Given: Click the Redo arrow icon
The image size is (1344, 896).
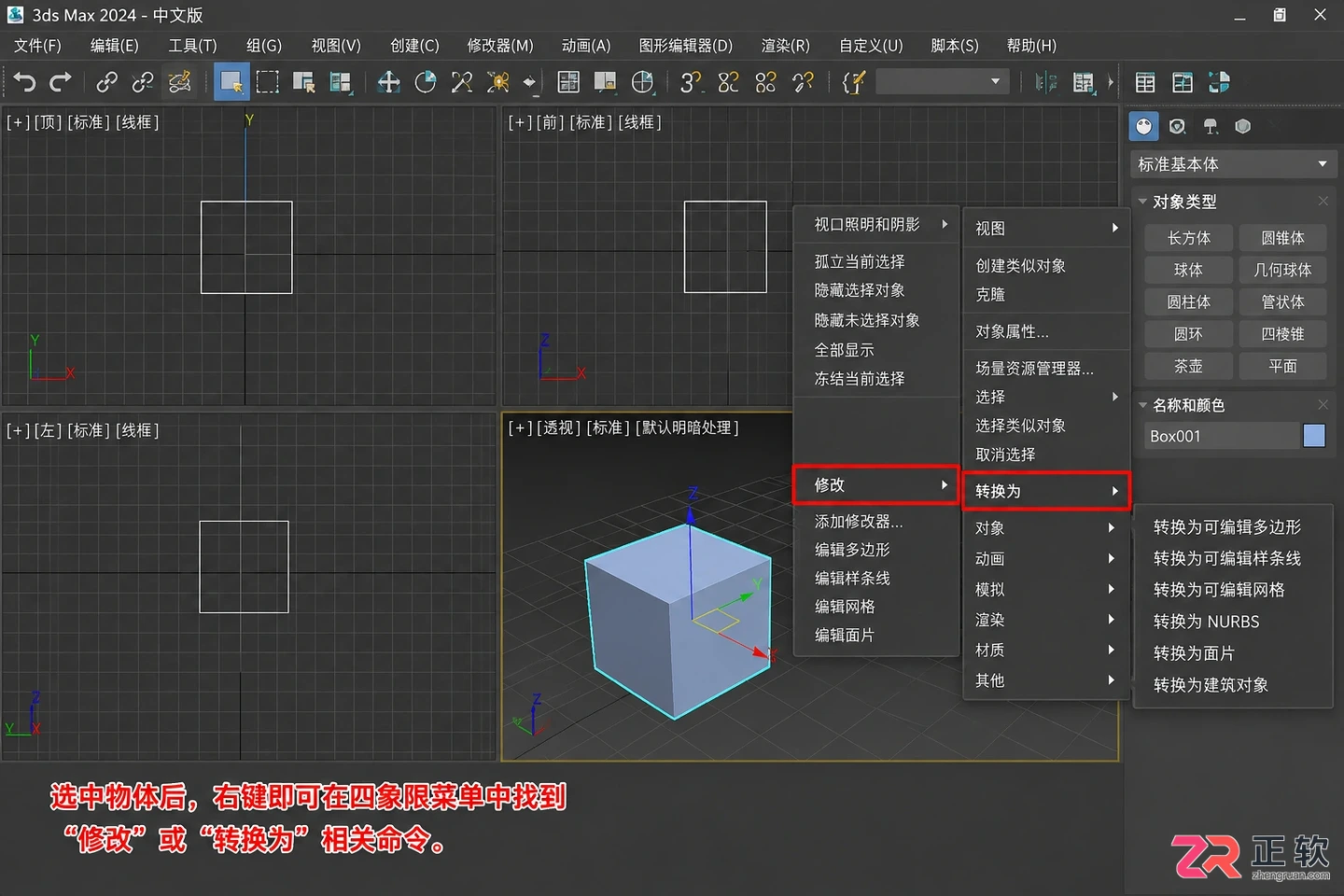Looking at the screenshot, I should (x=61, y=82).
